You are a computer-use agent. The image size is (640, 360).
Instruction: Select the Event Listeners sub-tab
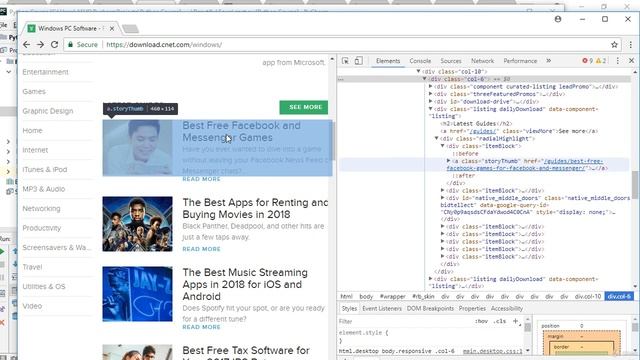coord(382,309)
